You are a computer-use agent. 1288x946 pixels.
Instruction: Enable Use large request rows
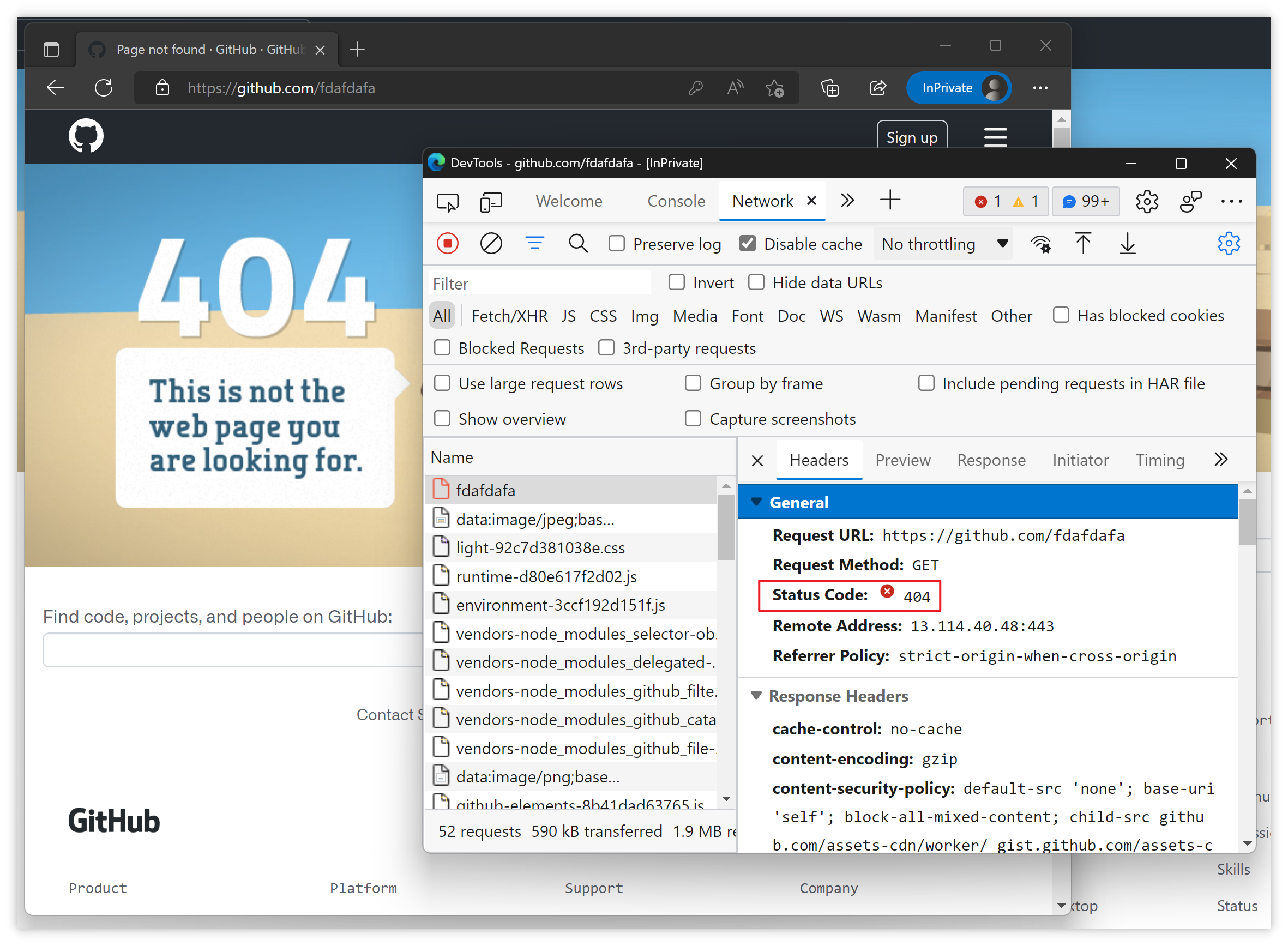point(442,383)
